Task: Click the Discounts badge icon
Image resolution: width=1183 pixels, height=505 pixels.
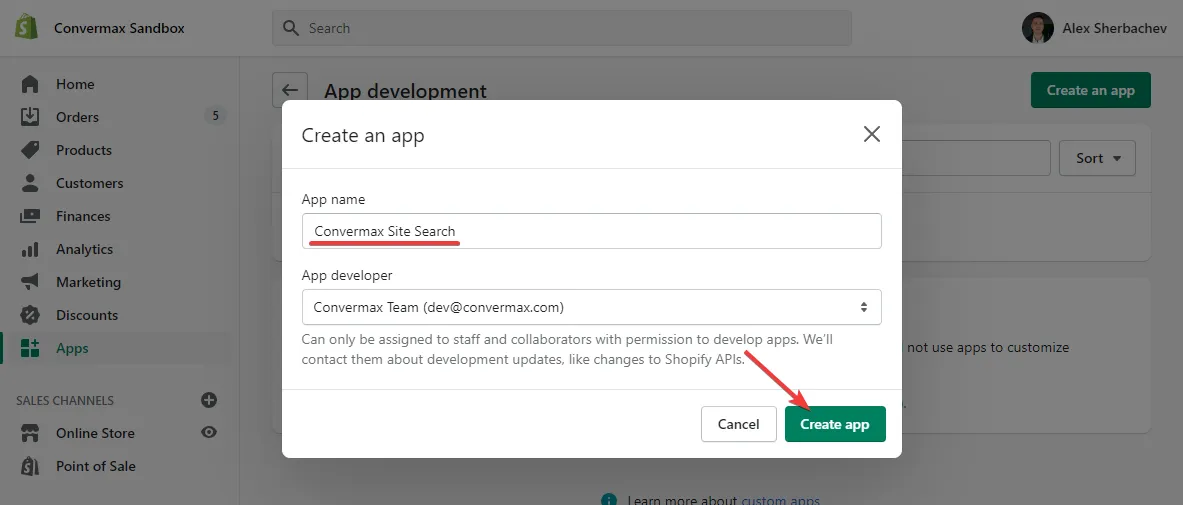Action: (x=30, y=315)
